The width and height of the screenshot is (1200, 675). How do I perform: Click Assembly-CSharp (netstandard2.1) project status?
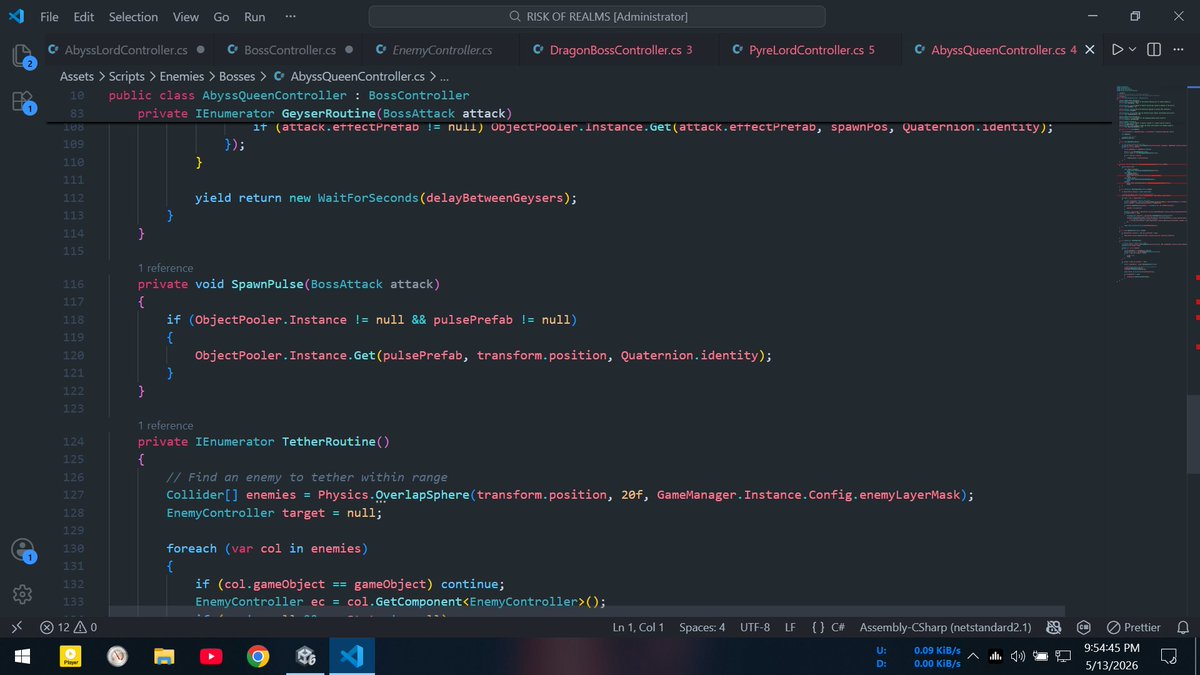[946, 627]
